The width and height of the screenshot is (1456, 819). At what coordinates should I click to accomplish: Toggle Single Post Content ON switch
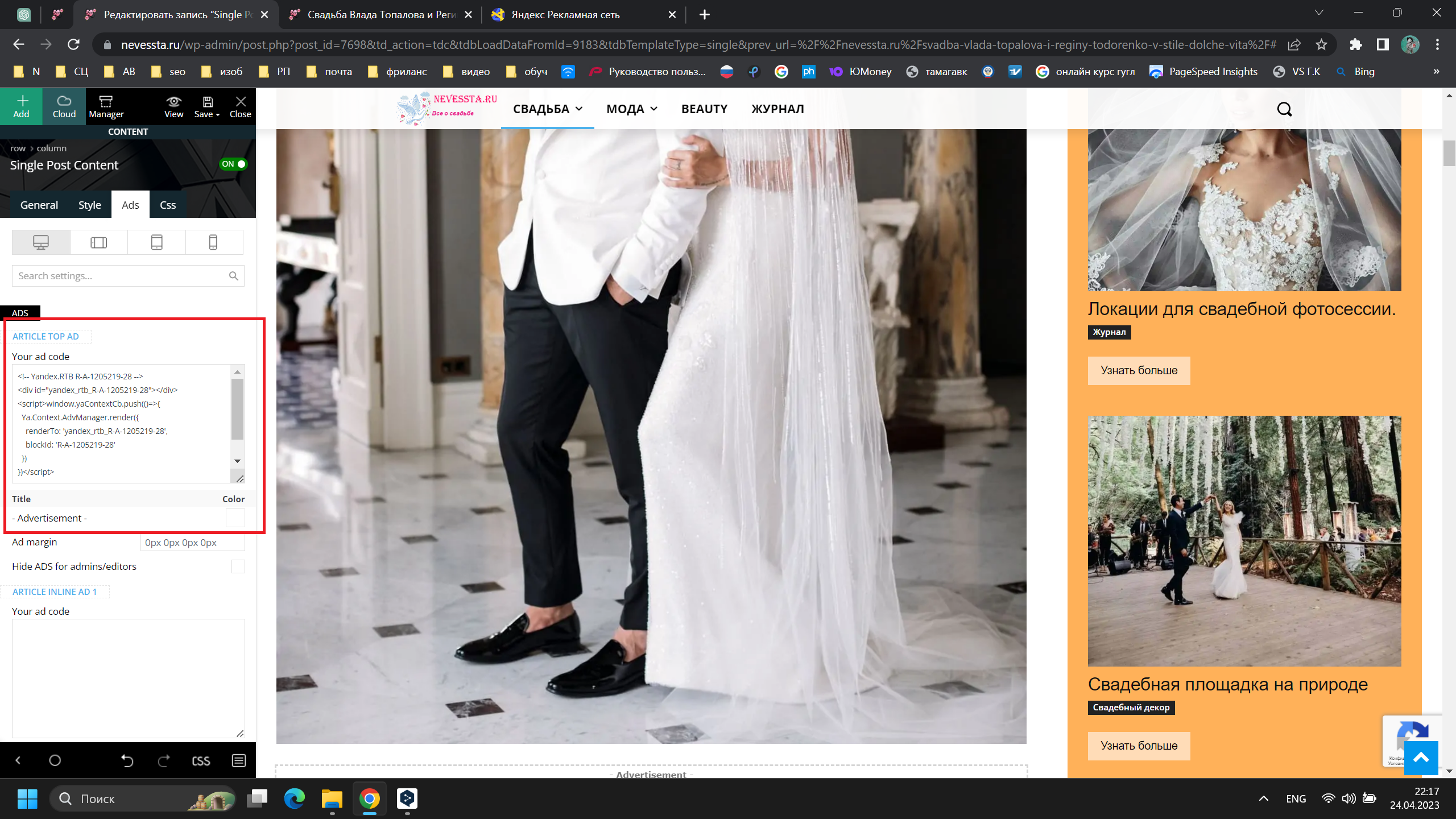[233, 164]
